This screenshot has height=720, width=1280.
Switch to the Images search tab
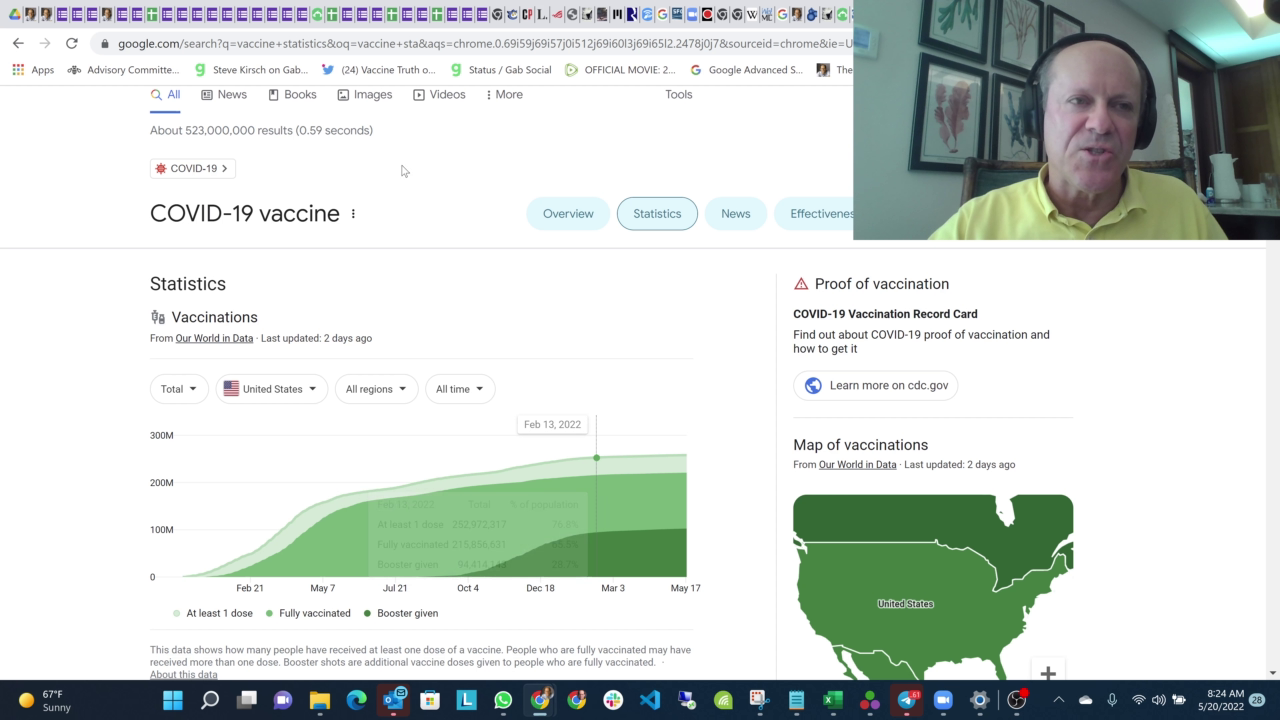point(364,94)
